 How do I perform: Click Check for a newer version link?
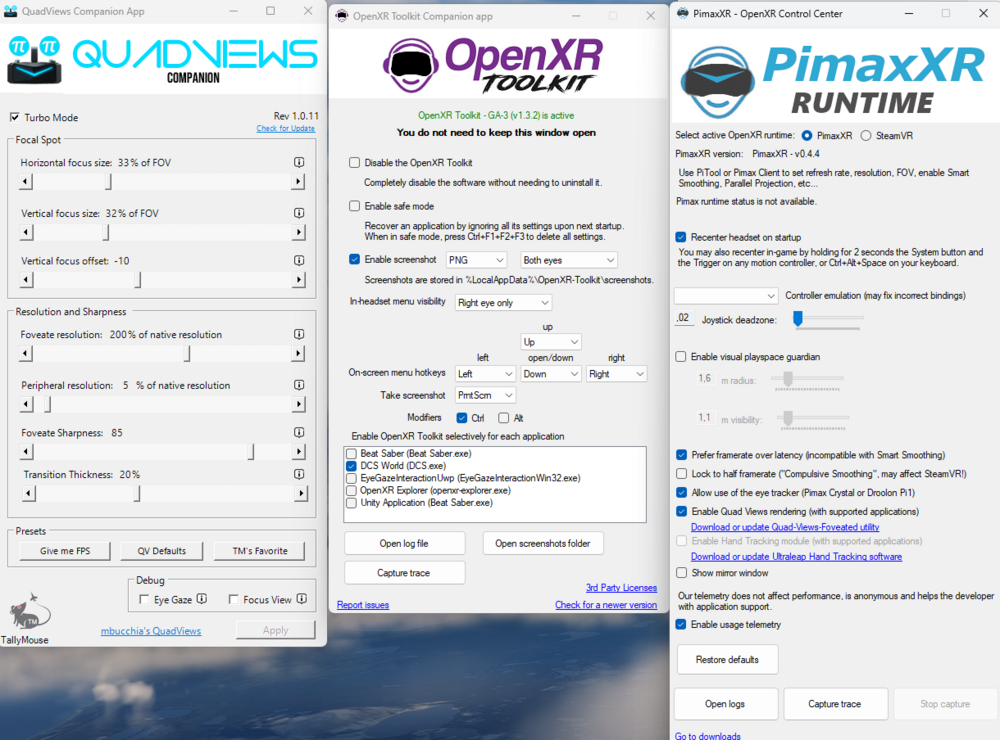click(606, 605)
